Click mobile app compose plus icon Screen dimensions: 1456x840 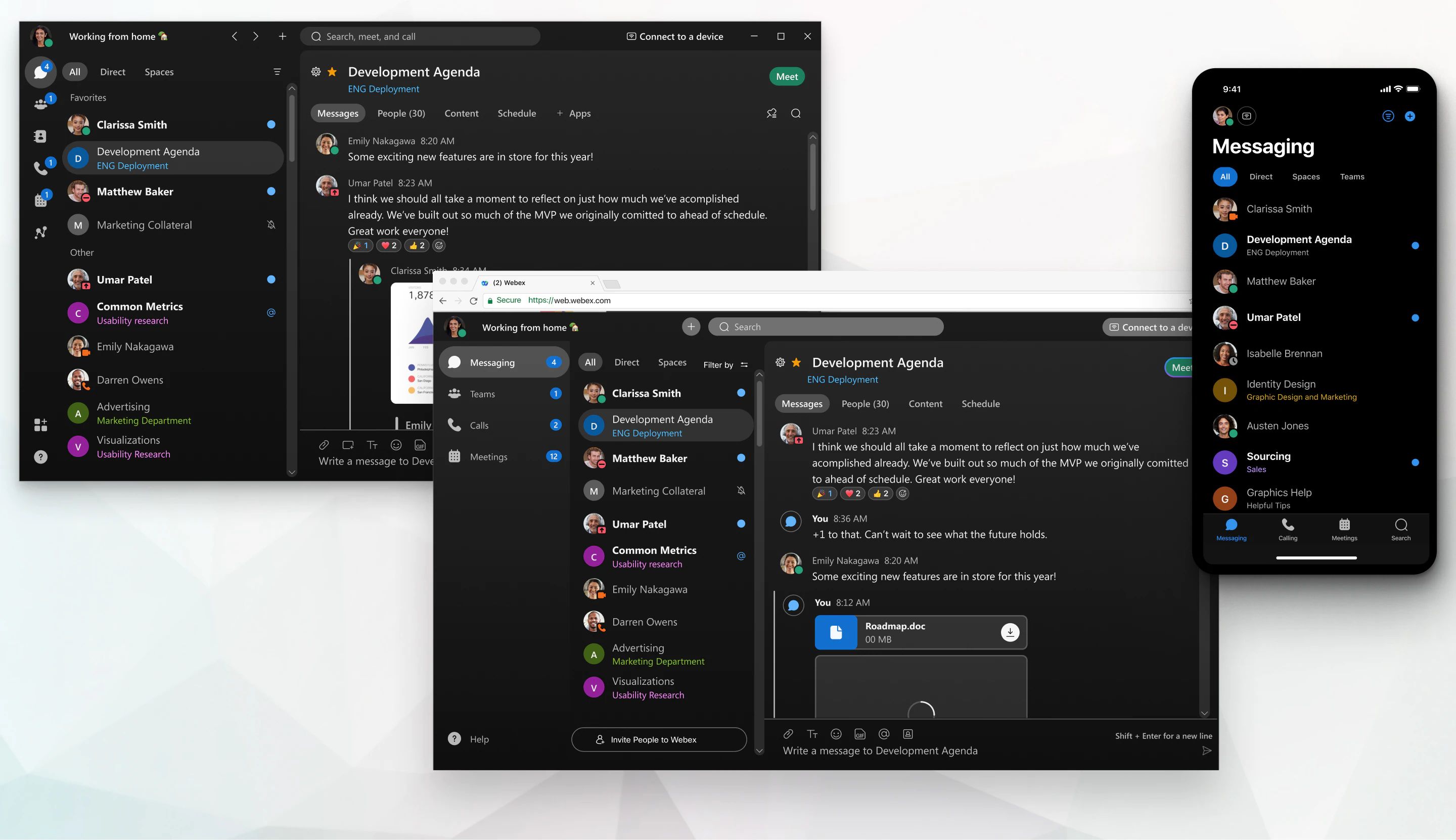[x=1409, y=116]
